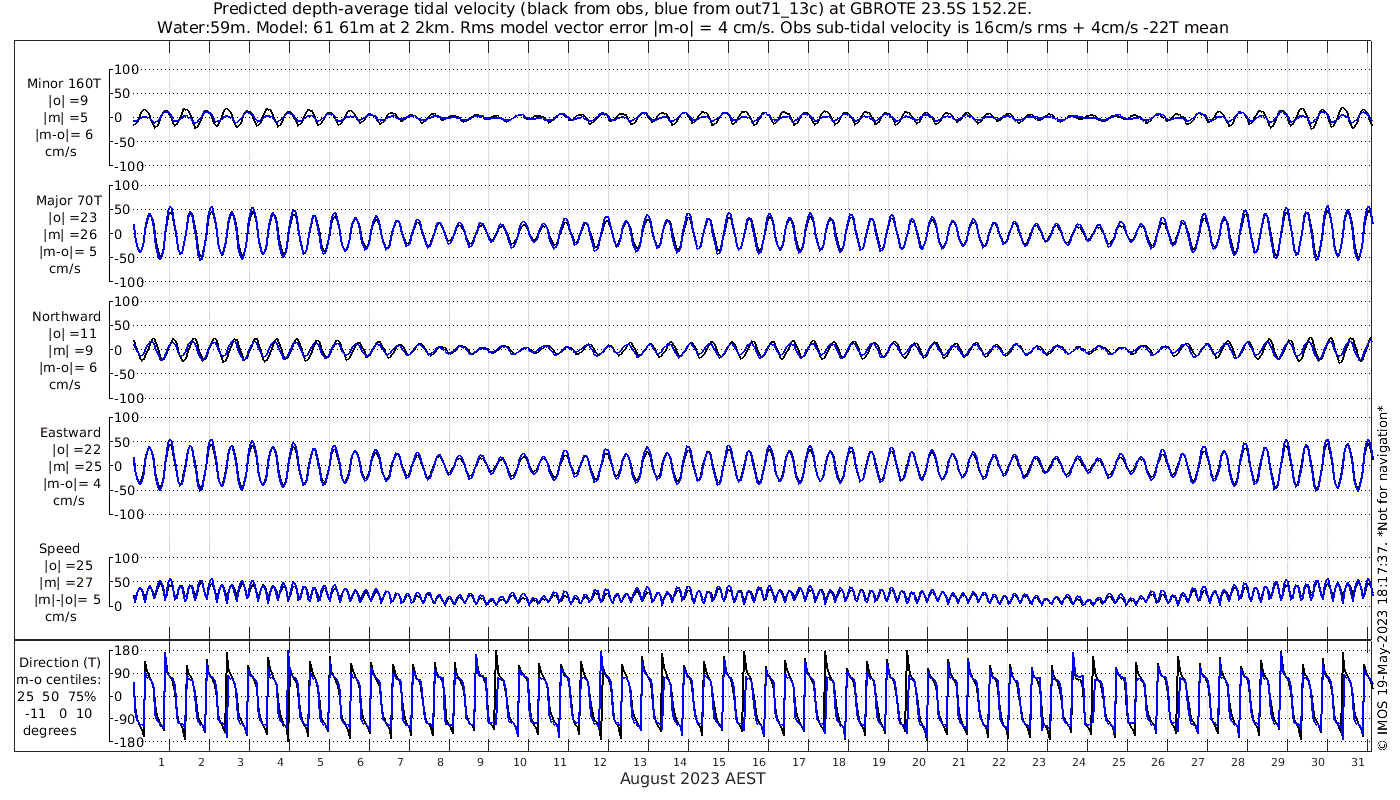Click day '15' tick label on time axis
1400x800 pixels.
point(719,762)
